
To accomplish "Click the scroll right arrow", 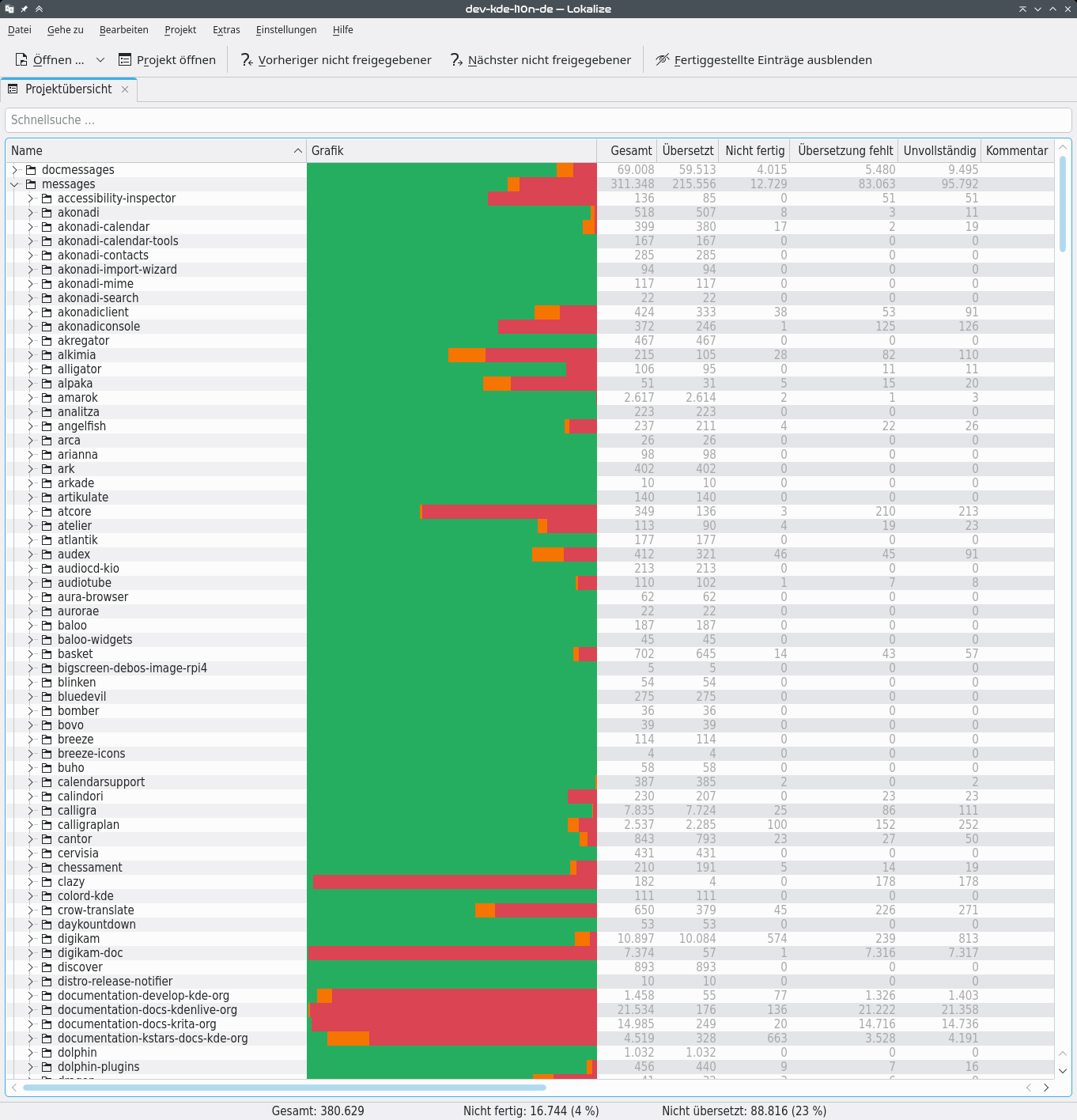I will pos(1046,1088).
